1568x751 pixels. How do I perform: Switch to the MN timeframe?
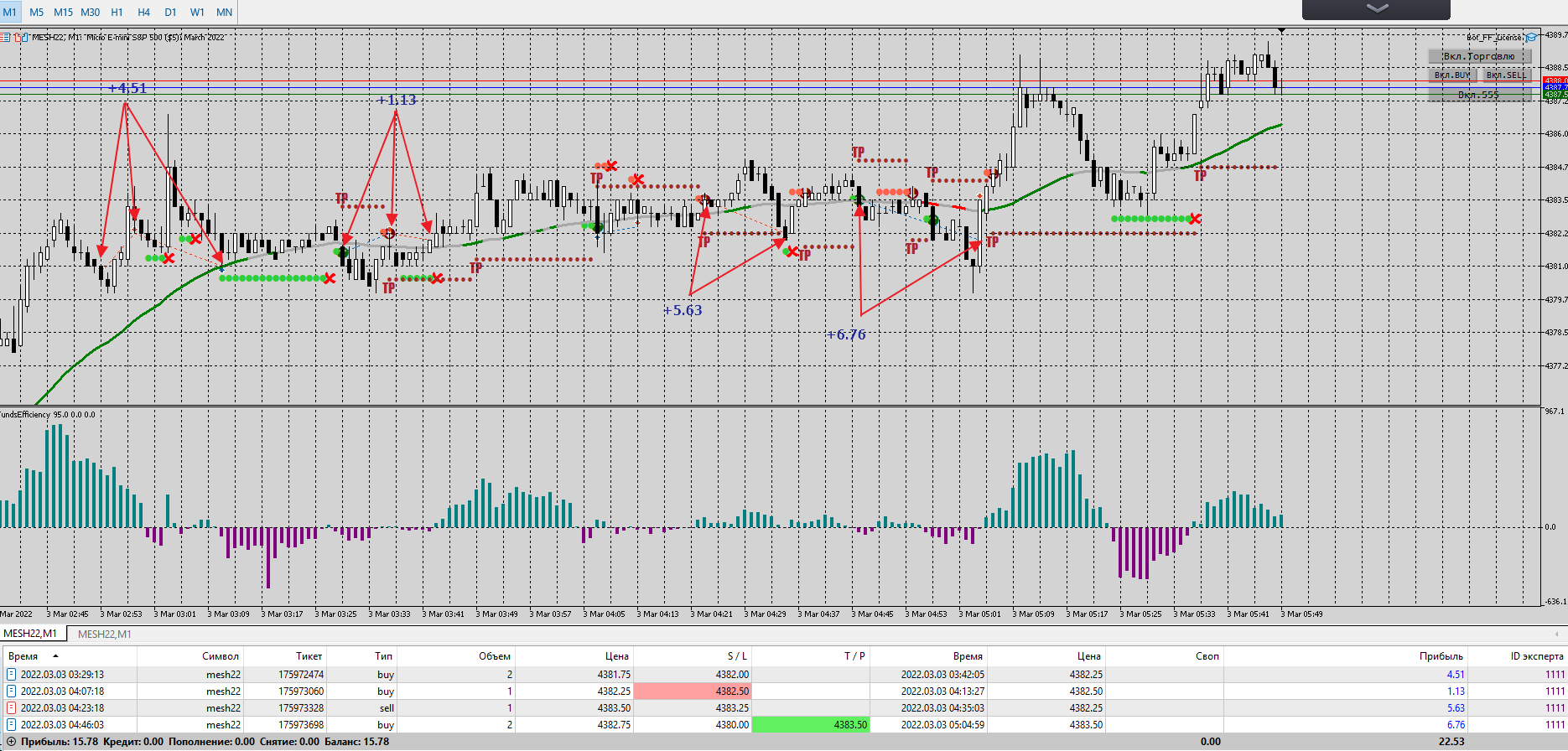tap(225, 12)
